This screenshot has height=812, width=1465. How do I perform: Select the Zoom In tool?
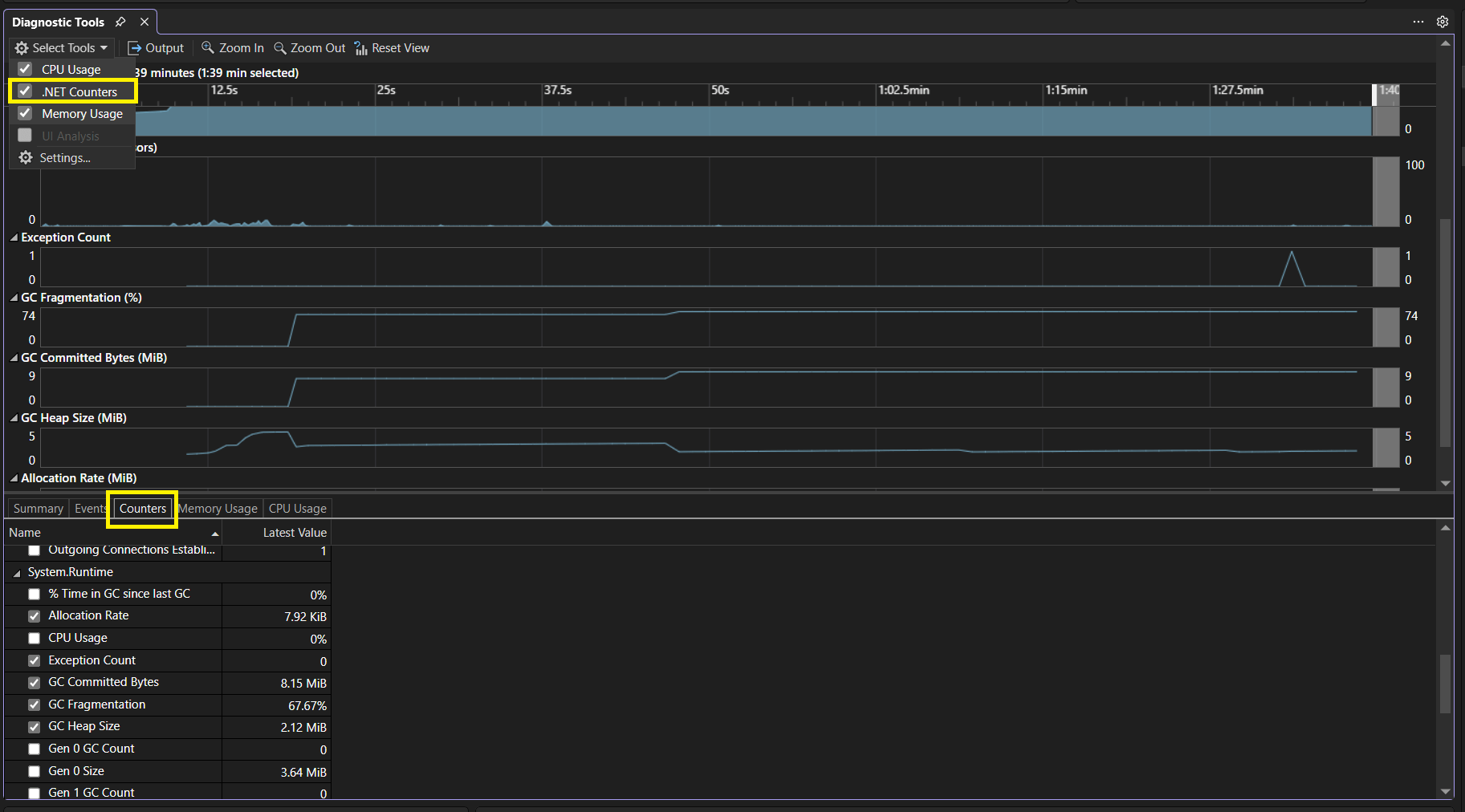[x=232, y=47]
